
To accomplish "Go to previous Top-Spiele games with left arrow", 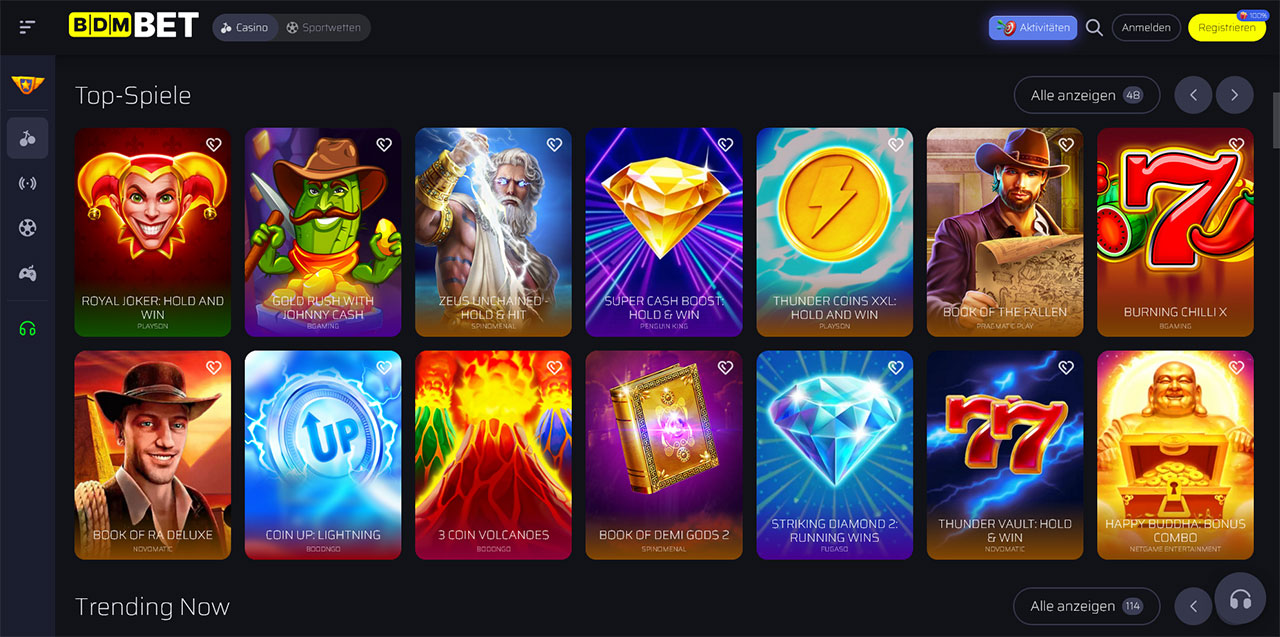I will (1193, 95).
